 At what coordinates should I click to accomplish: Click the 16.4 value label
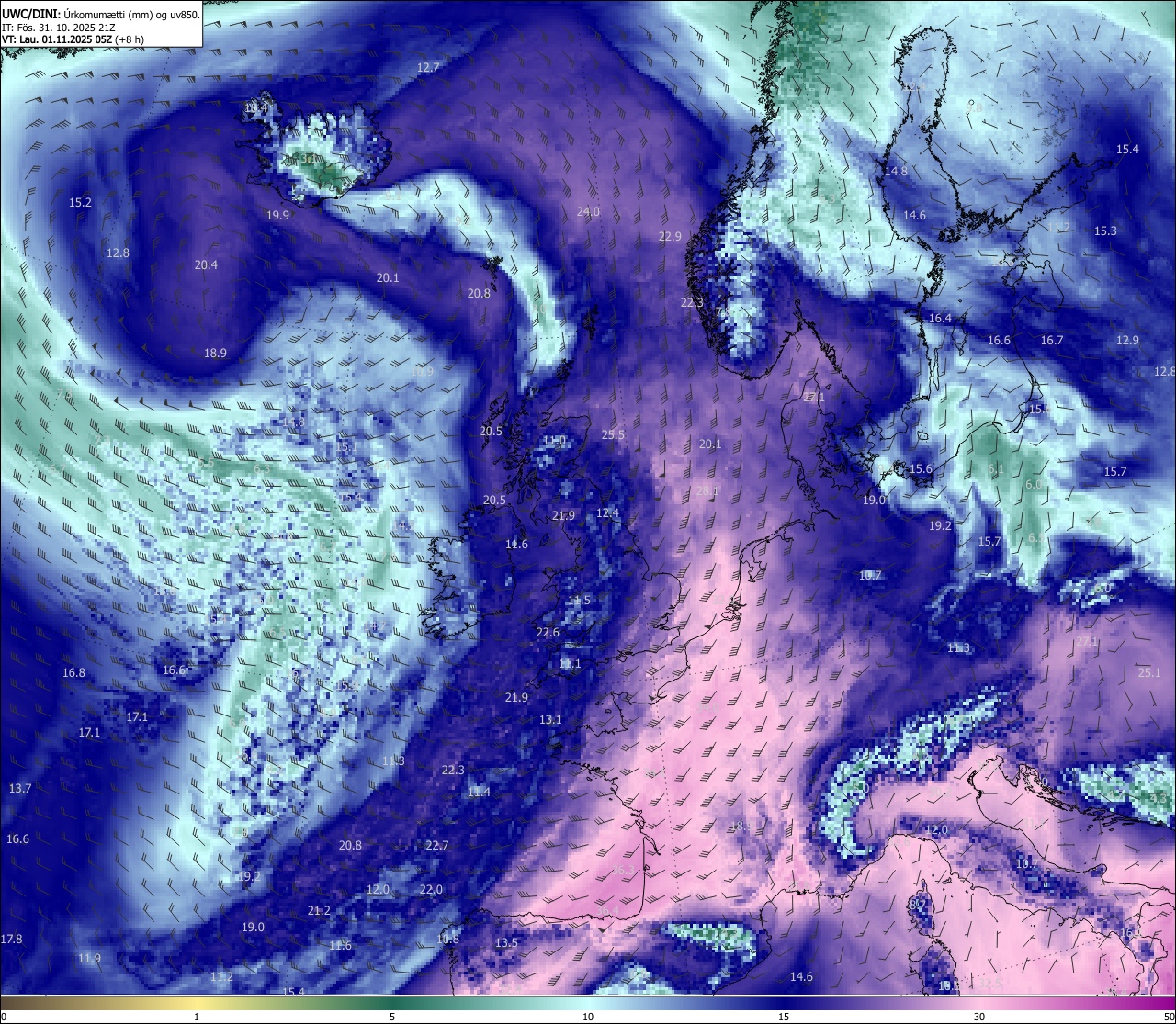940,318
